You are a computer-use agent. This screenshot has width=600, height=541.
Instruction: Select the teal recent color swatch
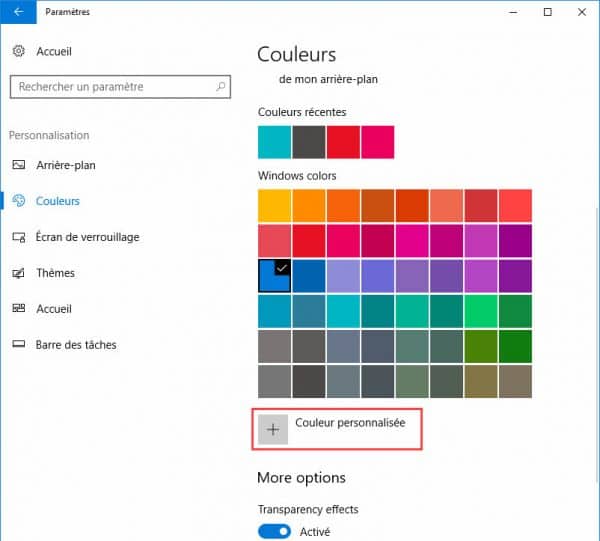tap(274, 141)
